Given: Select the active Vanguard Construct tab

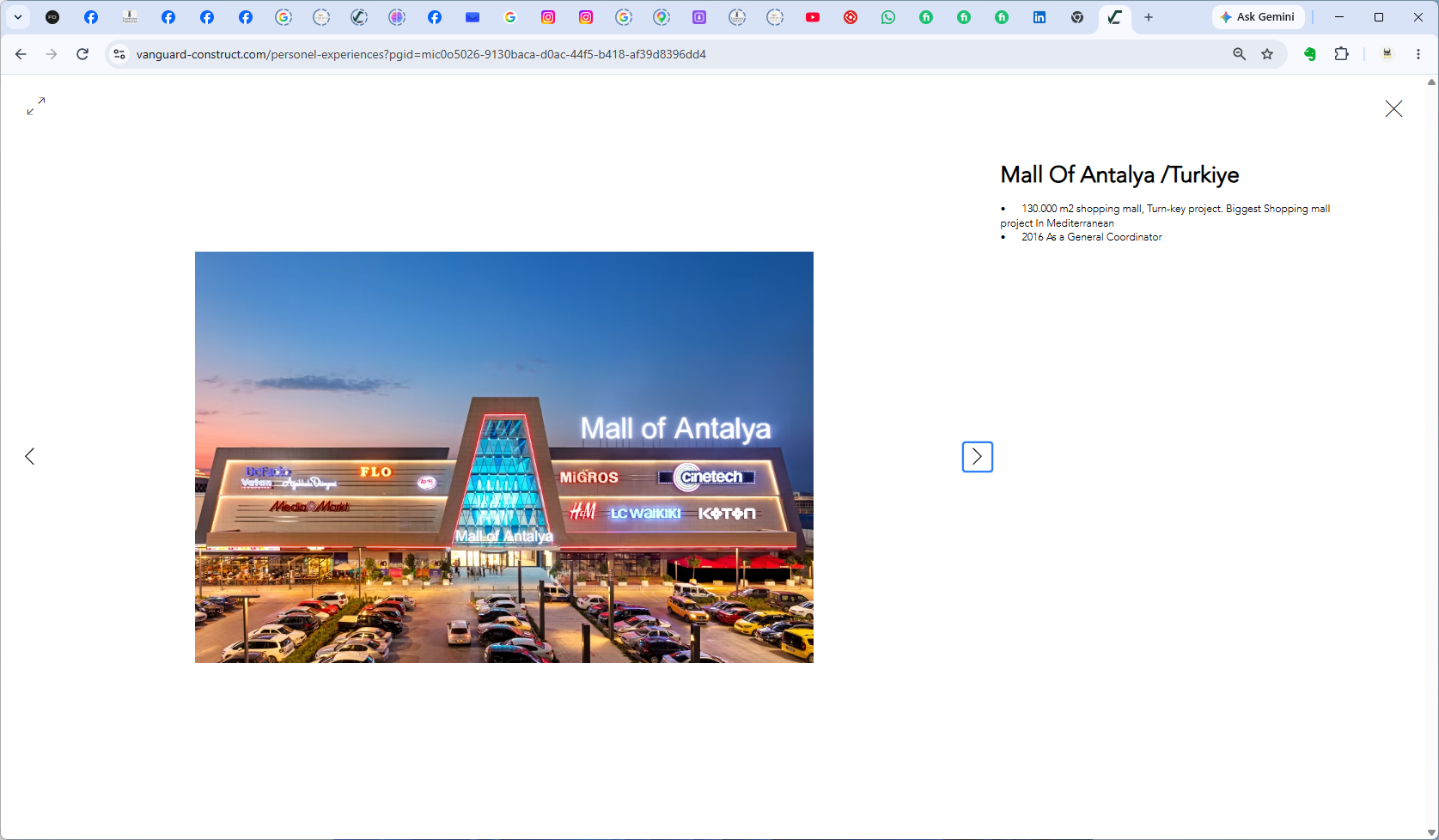Looking at the screenshot, I should (1115, 17).
